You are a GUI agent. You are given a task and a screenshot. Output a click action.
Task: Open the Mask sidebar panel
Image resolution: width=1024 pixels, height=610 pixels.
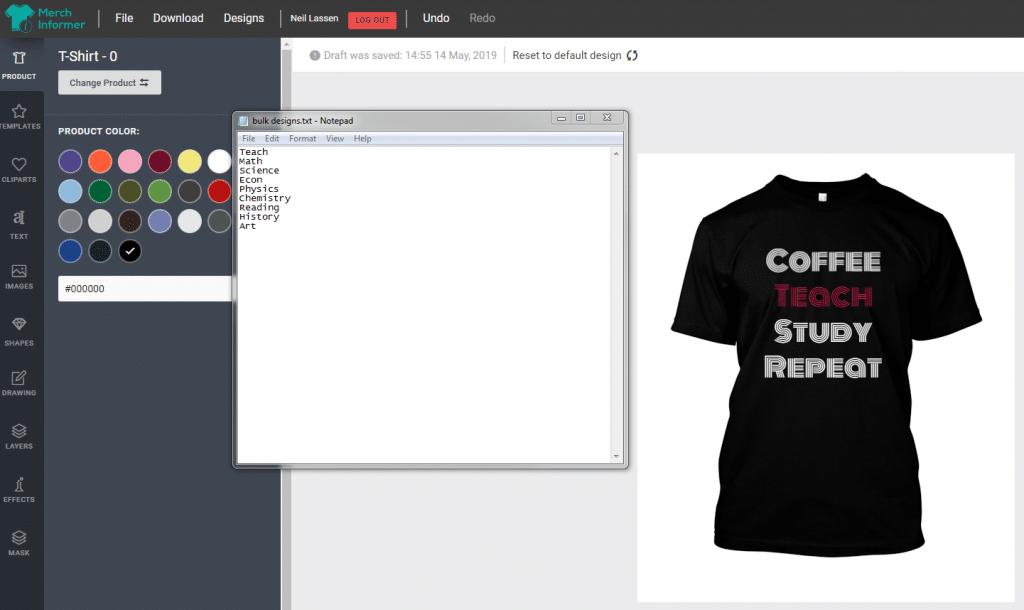click(x=19, y=543)
